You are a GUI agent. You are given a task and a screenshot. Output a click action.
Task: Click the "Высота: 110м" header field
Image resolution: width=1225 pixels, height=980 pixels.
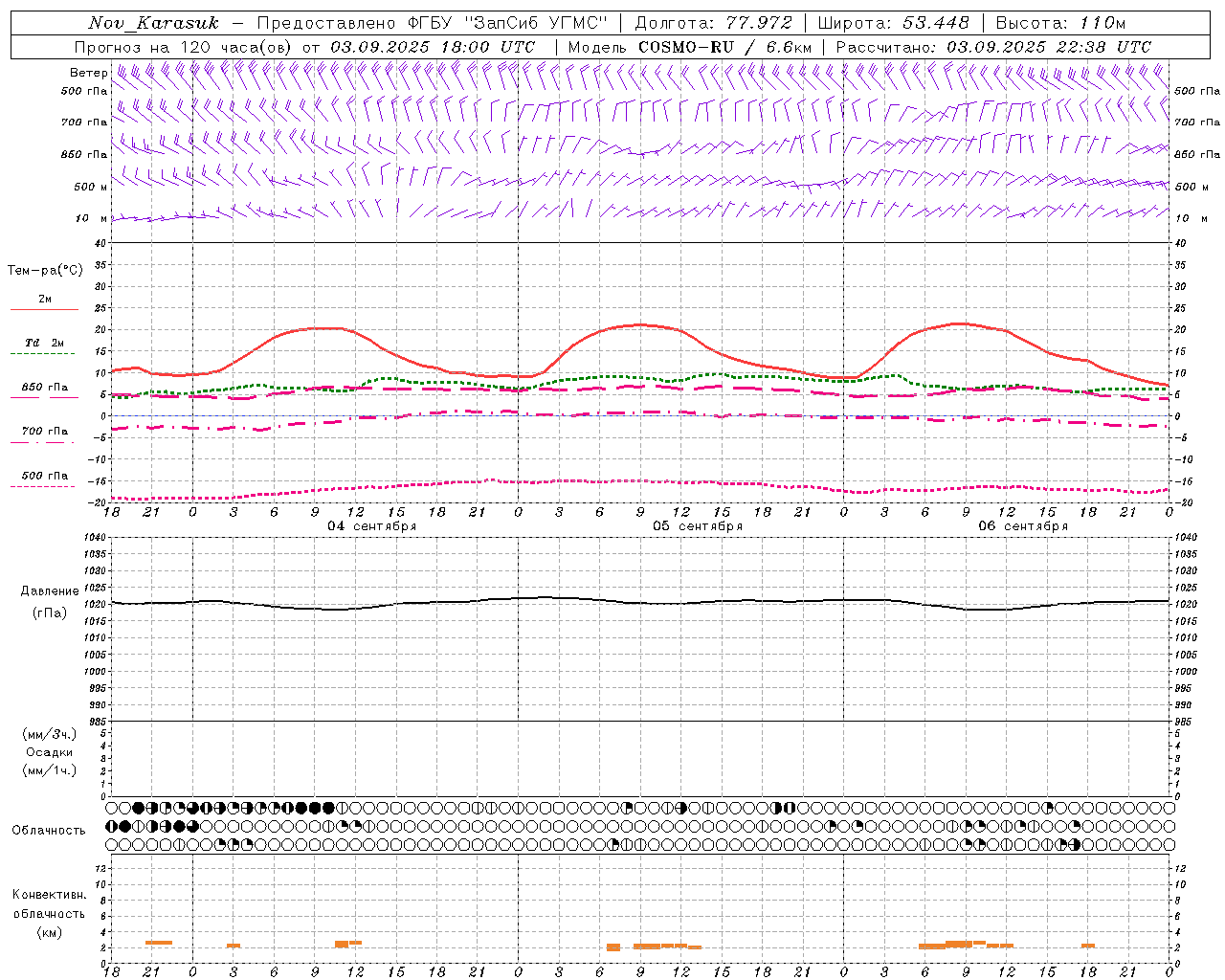[x=1060, y=23]
